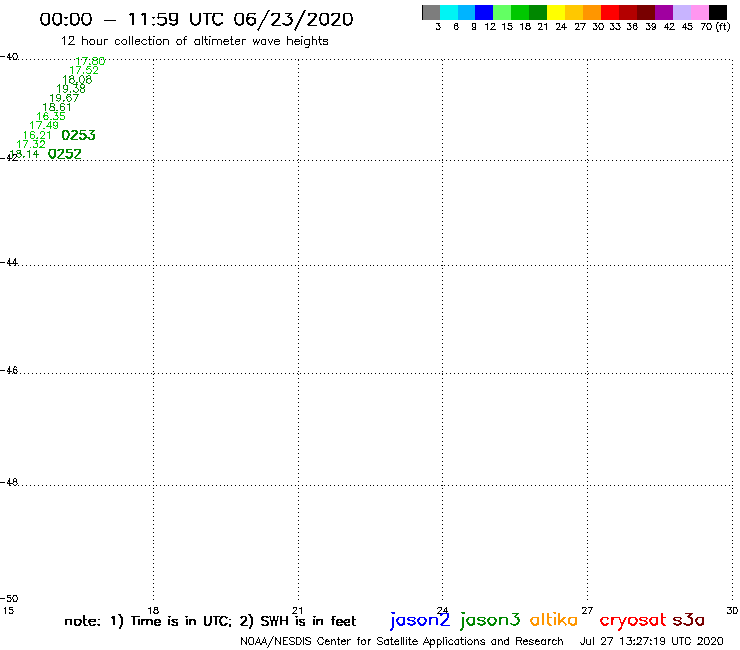Click the jason3 satellite legend label

[490, 620]
